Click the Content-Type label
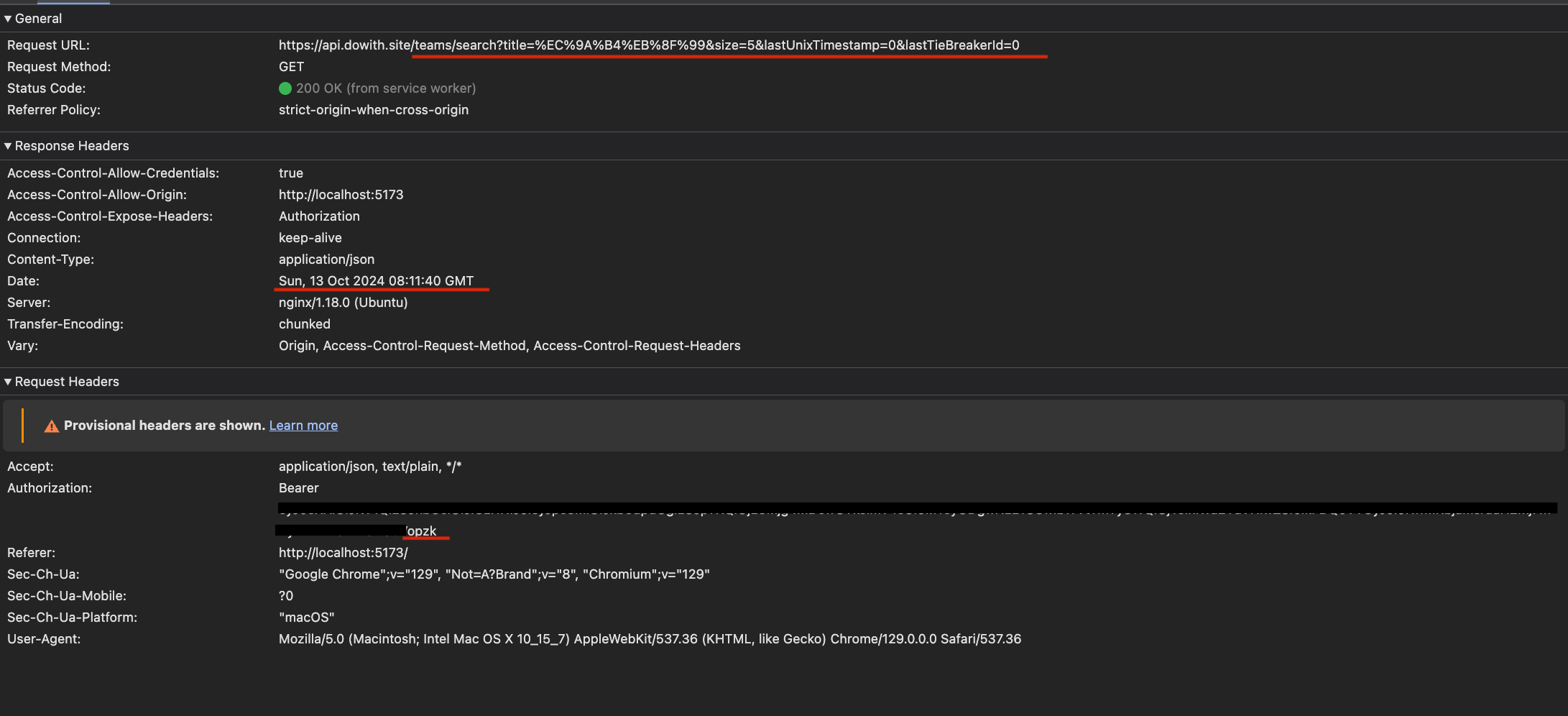Viewport: 1568px width, 716px height. point(50,260)
